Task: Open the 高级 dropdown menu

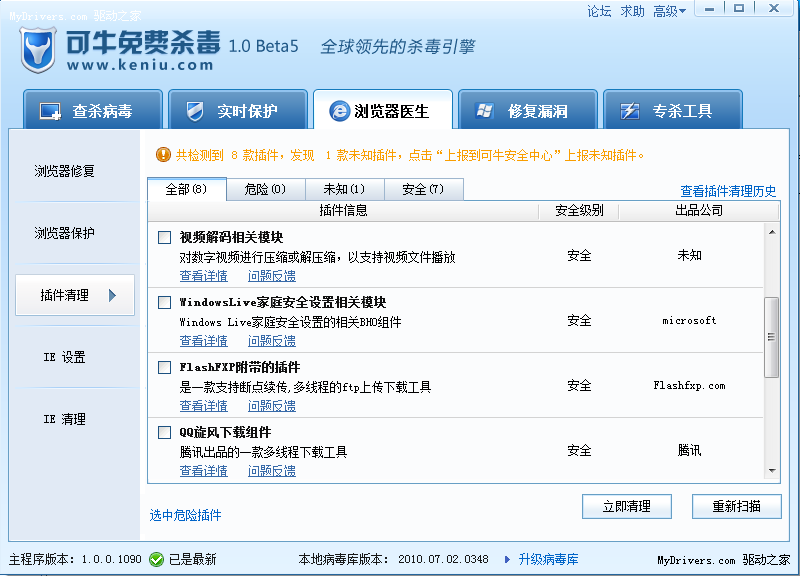Action: [669, 11]
